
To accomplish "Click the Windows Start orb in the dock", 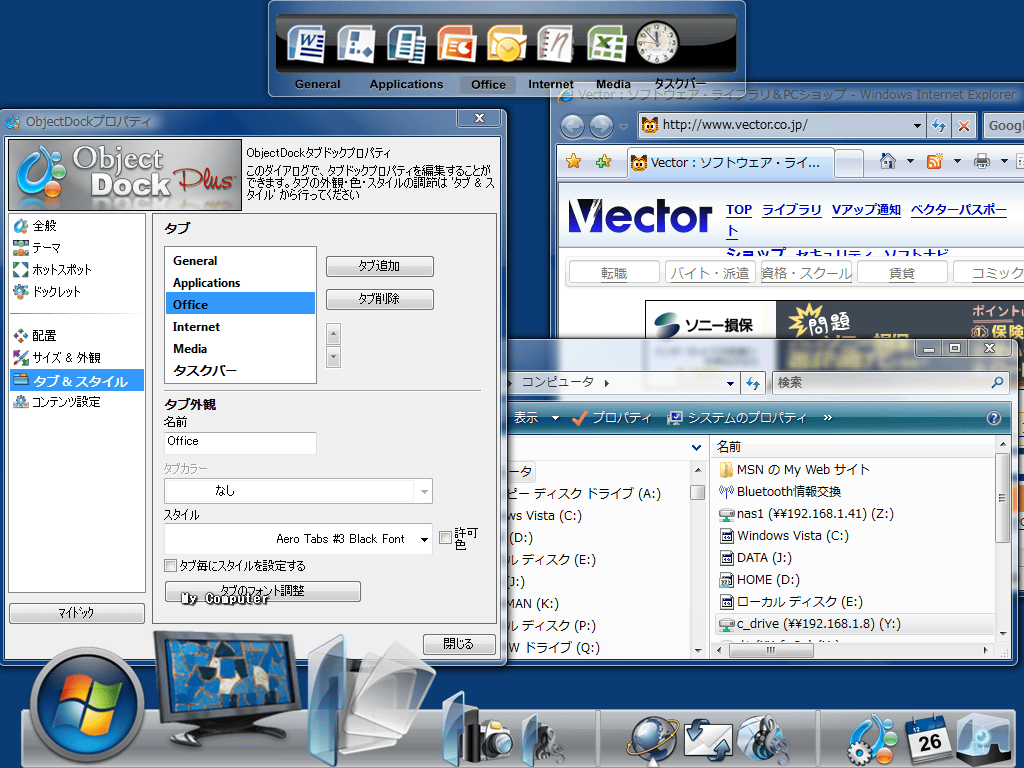I will (x=87, y=707).
